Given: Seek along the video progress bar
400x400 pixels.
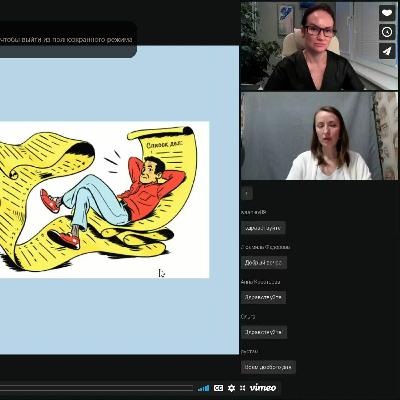Looking at the screenshot, I should tap(97, 388).
